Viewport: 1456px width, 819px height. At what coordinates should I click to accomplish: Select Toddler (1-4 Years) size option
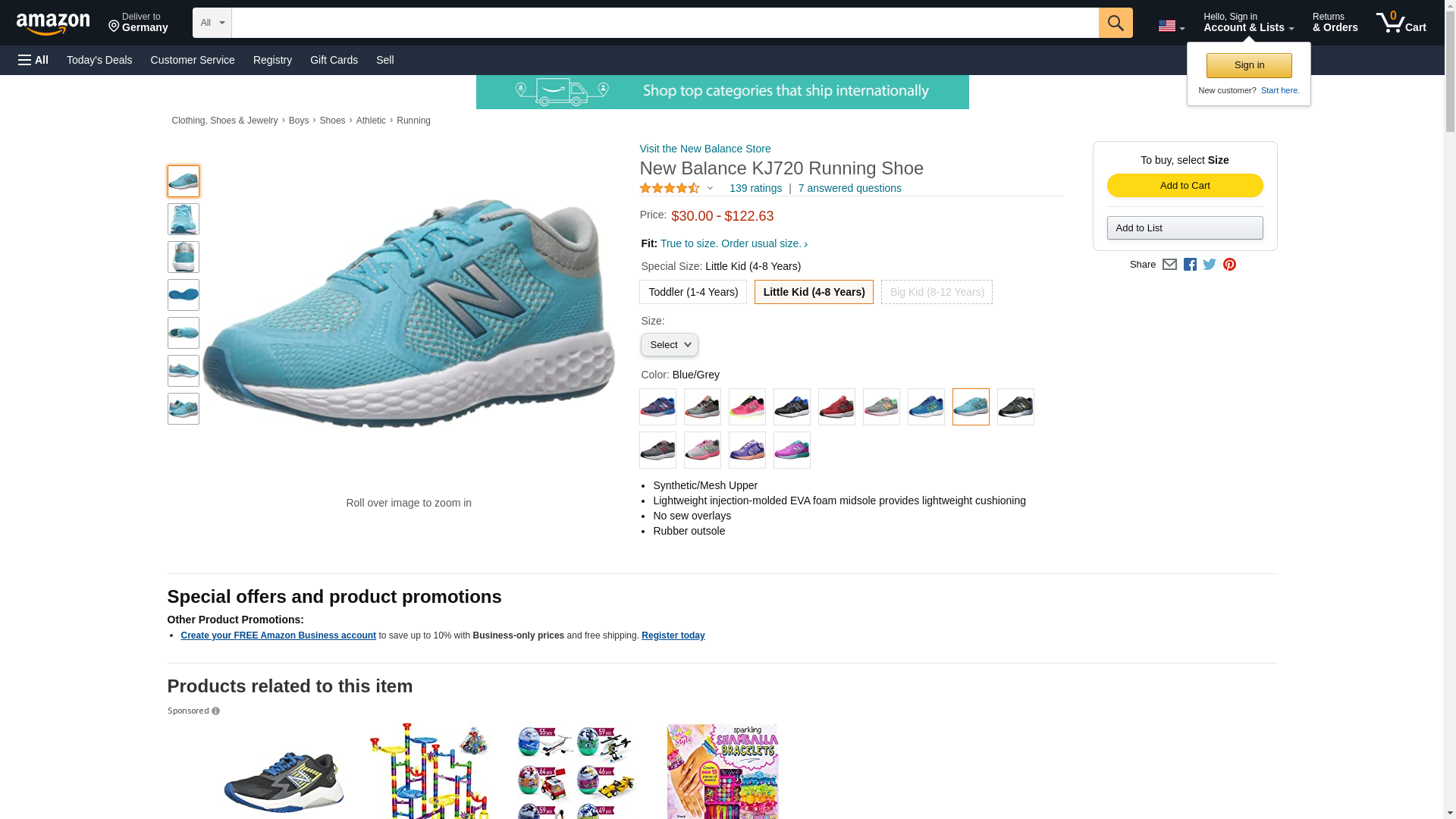coord(692,292)
